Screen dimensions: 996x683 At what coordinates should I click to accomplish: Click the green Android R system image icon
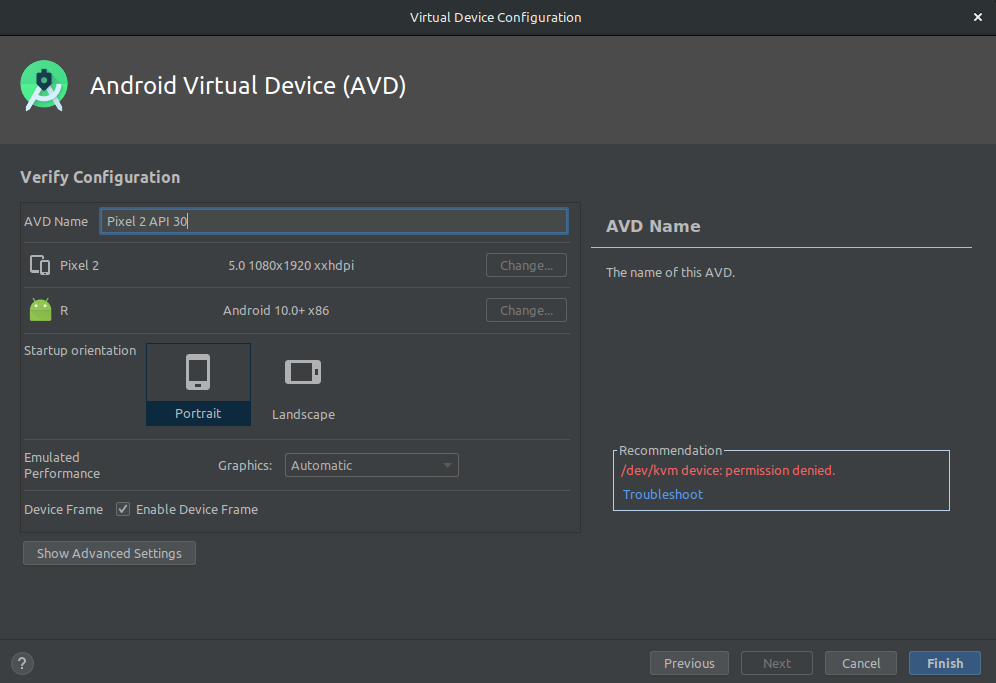coord(41,310)
